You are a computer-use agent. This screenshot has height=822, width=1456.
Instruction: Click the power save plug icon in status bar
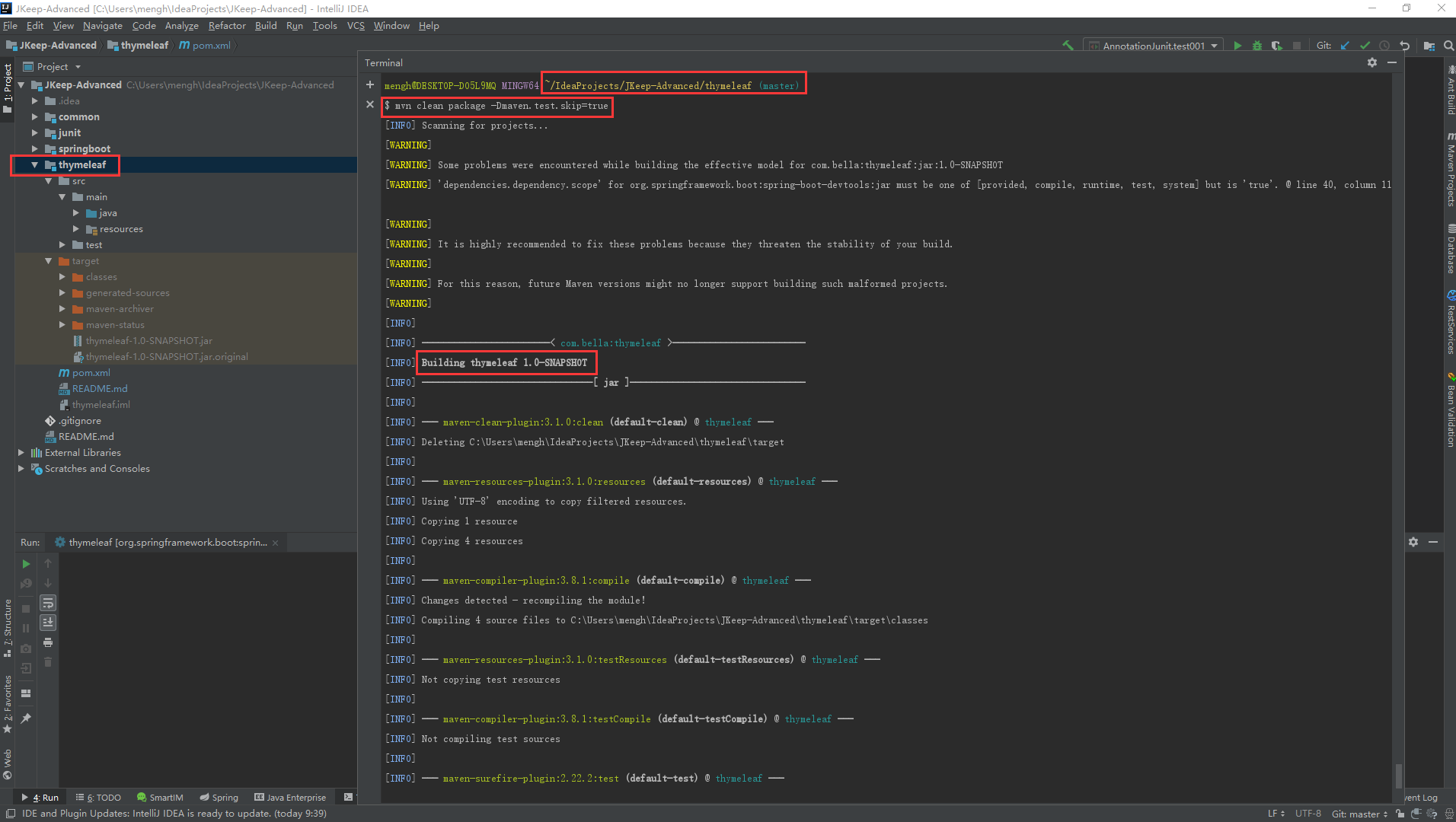click(1416, 814)
